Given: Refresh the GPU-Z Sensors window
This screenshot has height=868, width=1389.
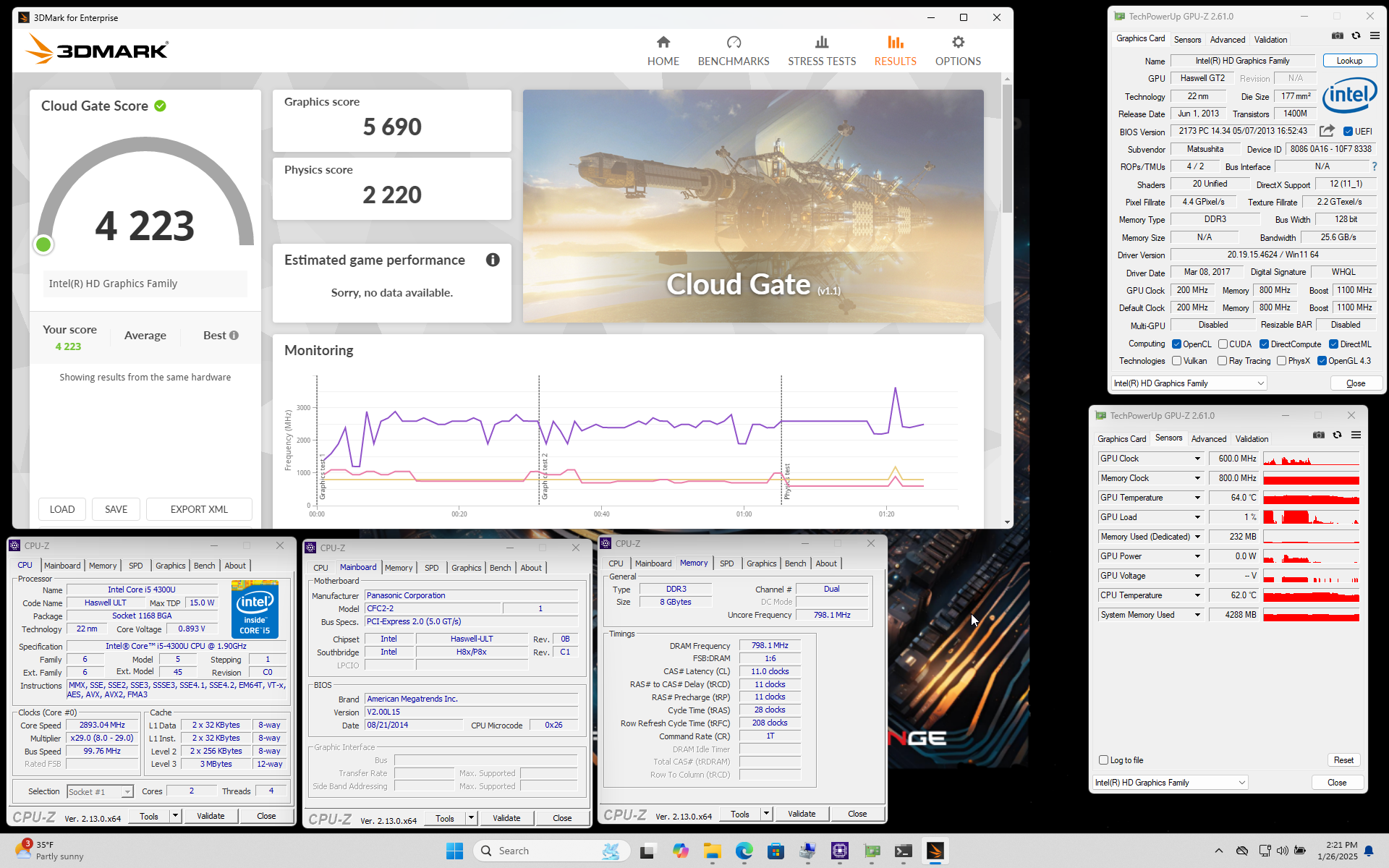Looking at the screenshot, I should coord(1338,435).
